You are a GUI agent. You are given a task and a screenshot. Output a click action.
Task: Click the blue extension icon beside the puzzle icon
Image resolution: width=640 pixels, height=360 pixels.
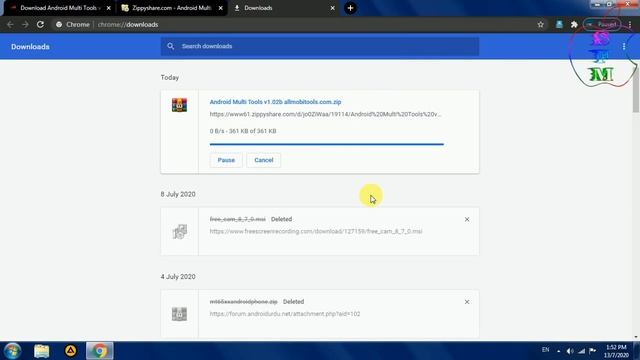pyautogui.click(x=559, y=24)
